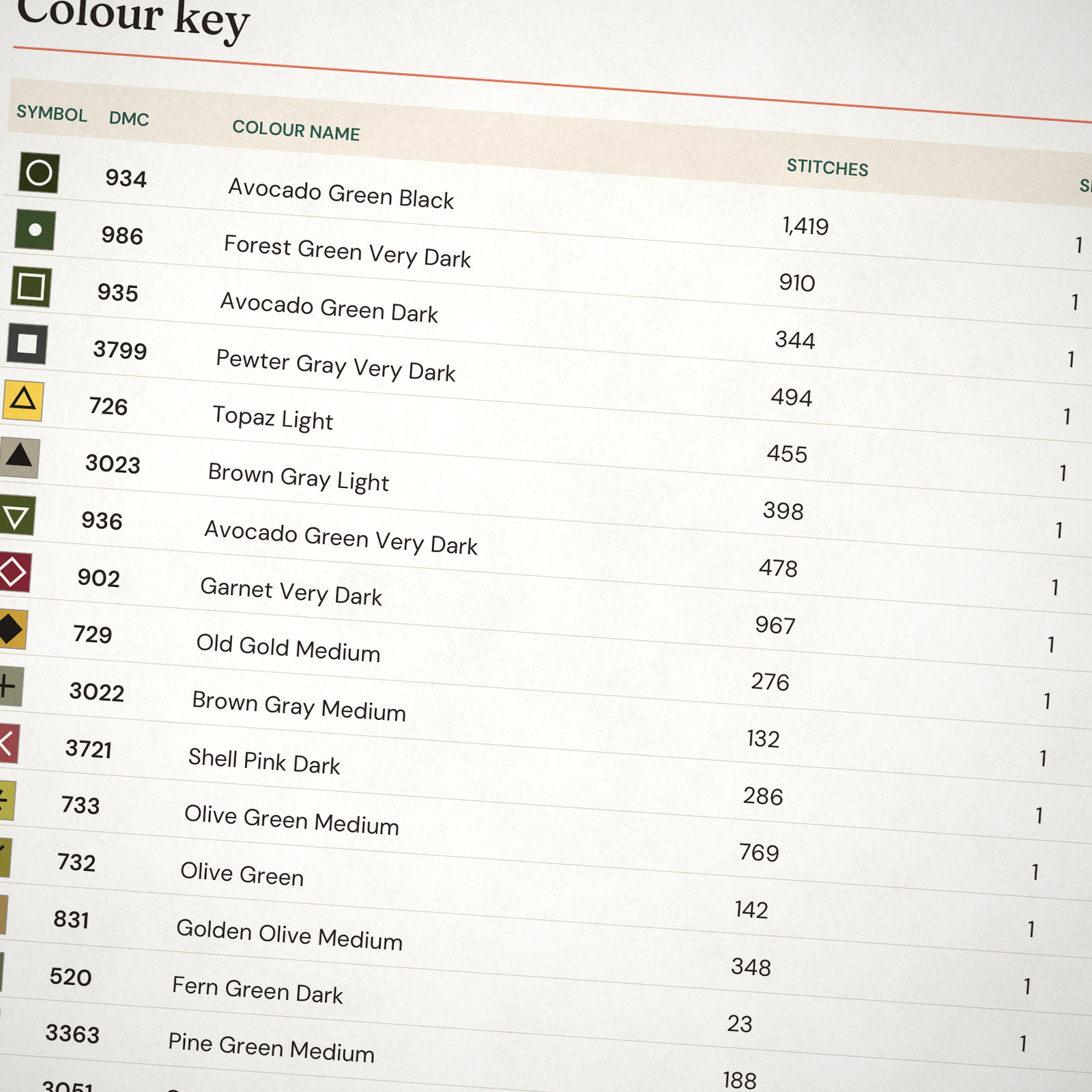The height and width of the screenshot is (1092, 1092).
Task: Select DMC code 3799
Action: click(120, 350)
